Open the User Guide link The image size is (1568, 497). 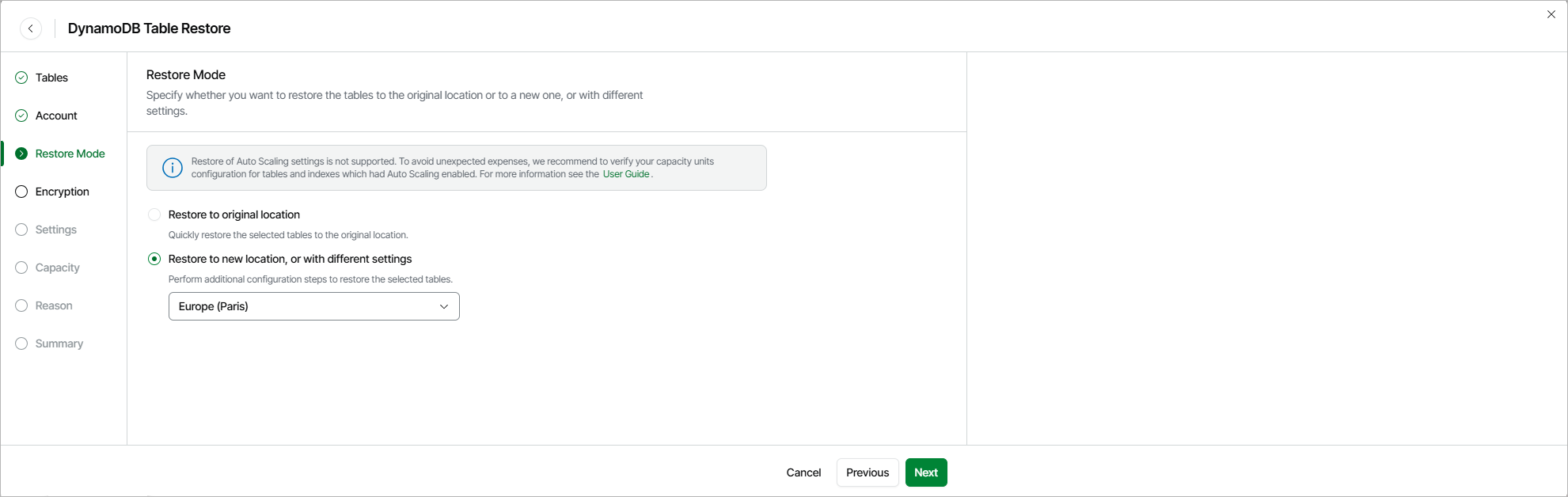pos(626,174)
